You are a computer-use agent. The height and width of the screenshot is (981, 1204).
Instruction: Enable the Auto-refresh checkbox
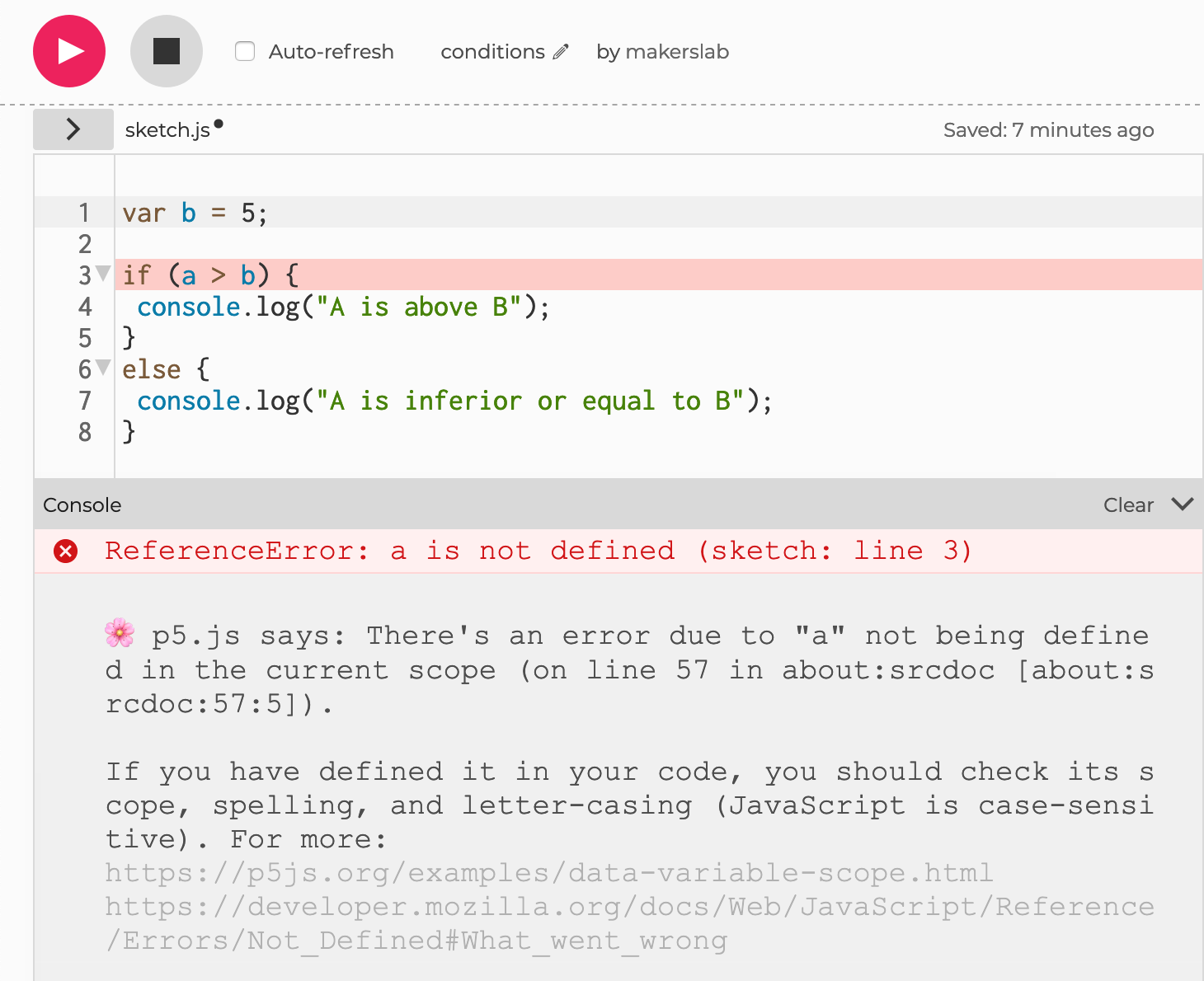245,52
